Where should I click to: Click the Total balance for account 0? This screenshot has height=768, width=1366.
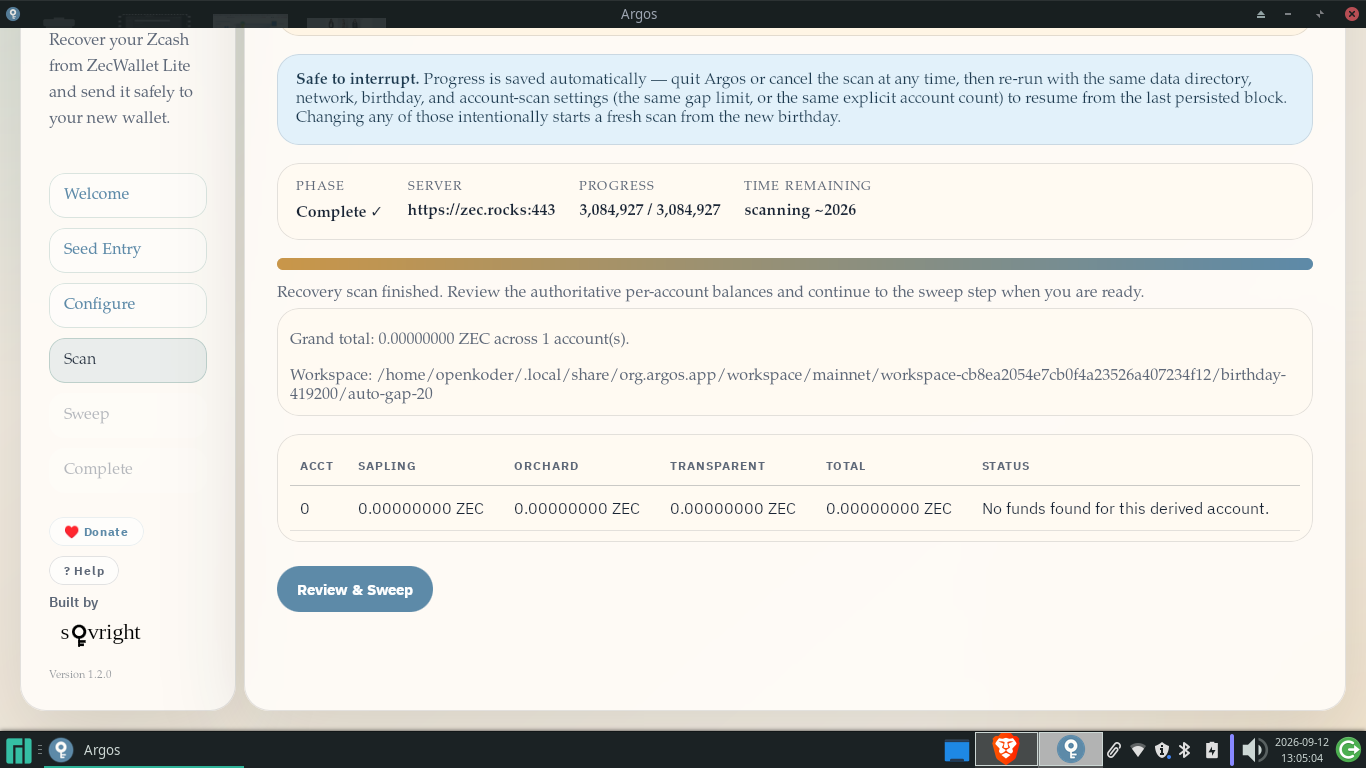889,508
